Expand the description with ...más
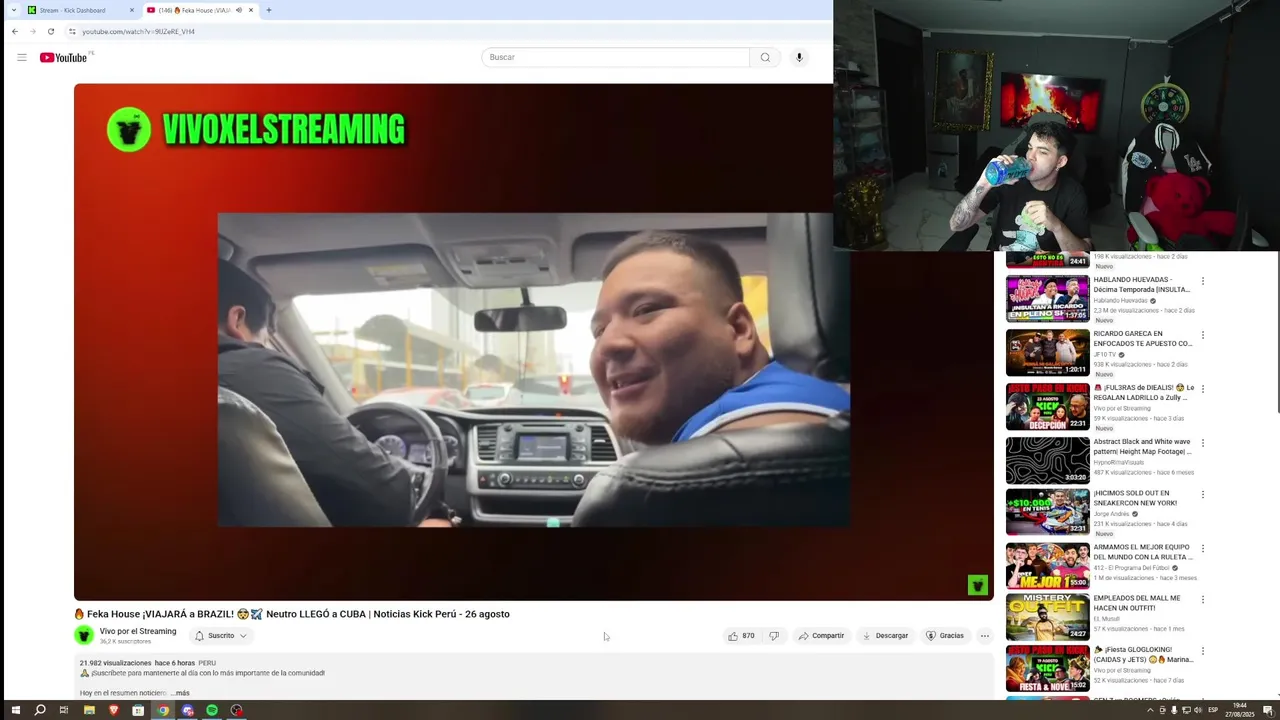The height and width of the screenshot is (720, 1280). (x=181, y=693)
